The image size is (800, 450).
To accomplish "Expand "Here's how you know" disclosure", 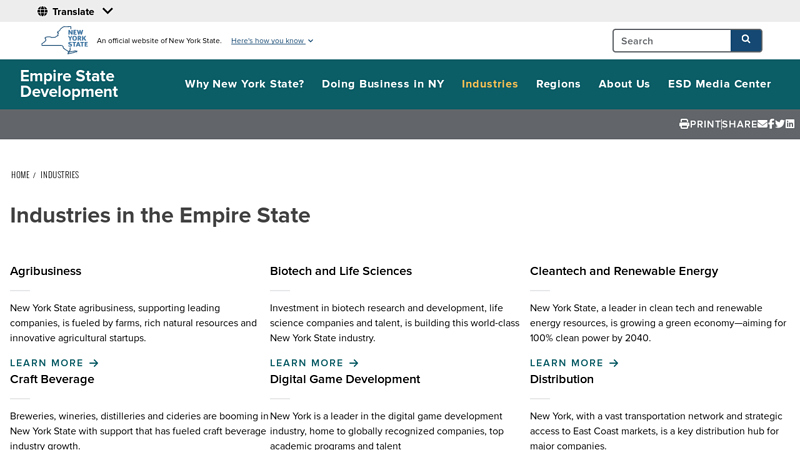I will point(272,41).
